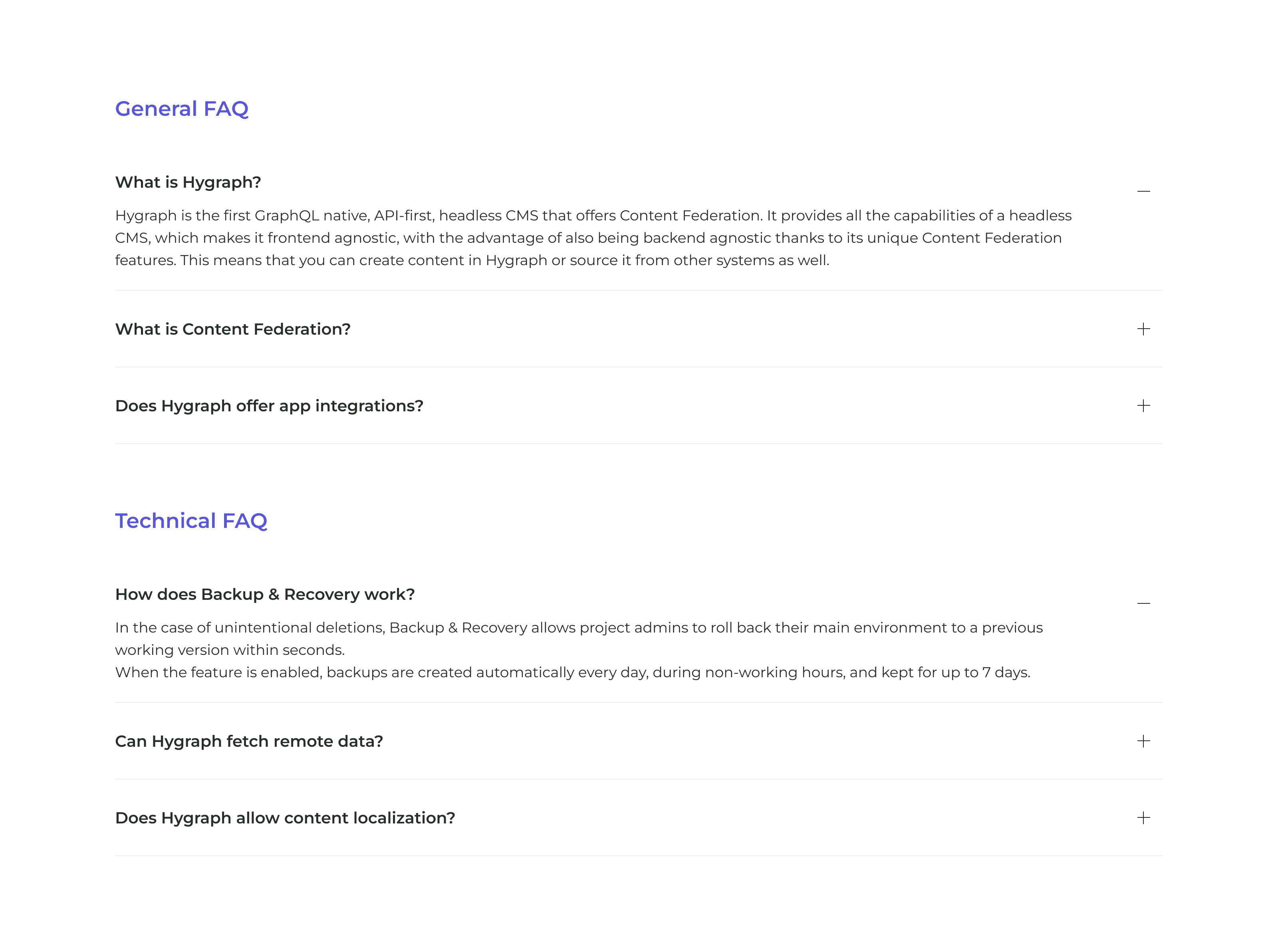
Task: Click plus icon for "Can Hygraph fetch remote data?"
Action: coord(1143,741)
